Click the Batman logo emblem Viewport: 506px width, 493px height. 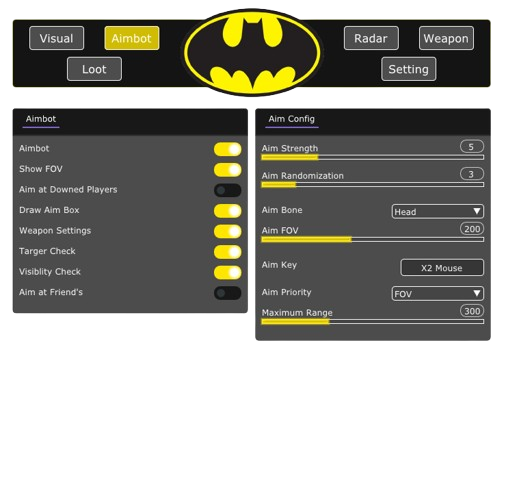coord(252,53)
